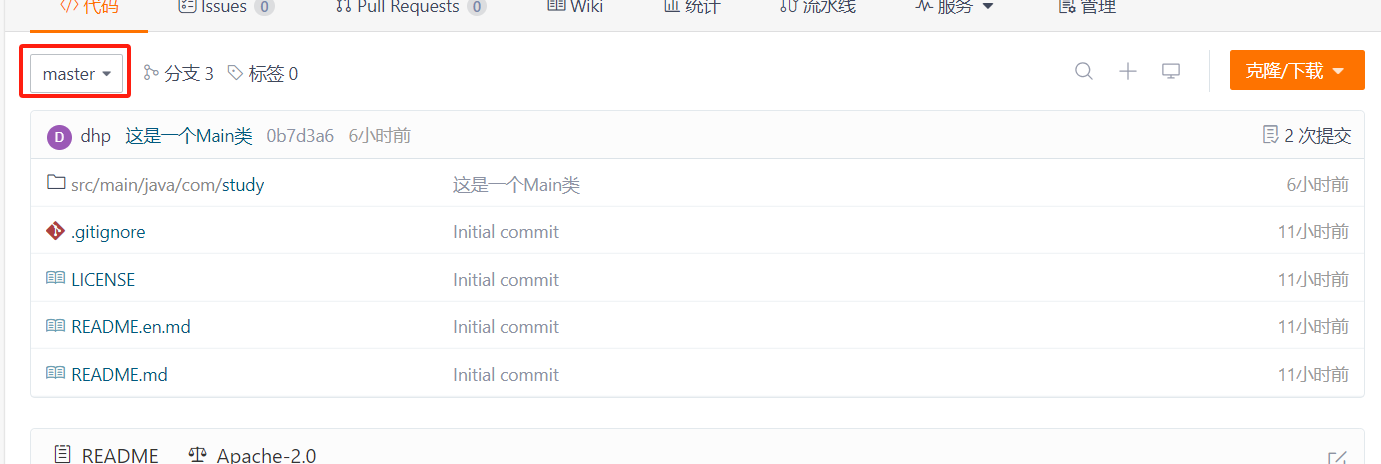Open the README.en.md file
Image resolution: width=1381 pixels, height=464 pixels.
(x=131, y=327)
